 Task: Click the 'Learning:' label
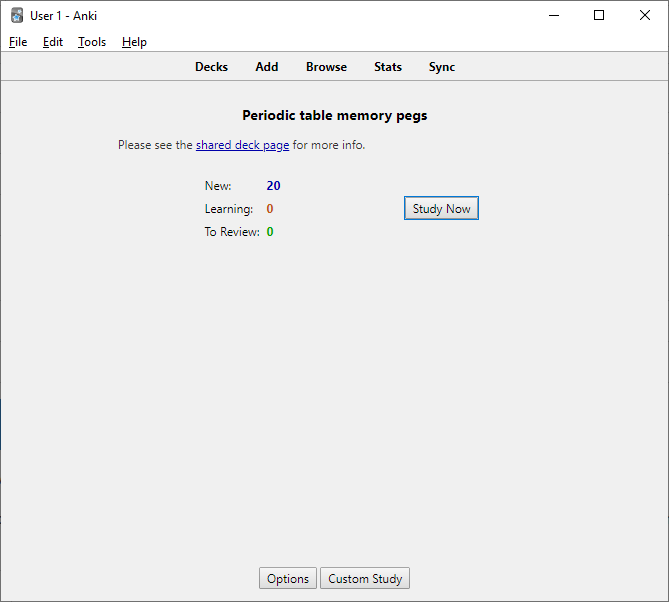(x=229, y=209)
